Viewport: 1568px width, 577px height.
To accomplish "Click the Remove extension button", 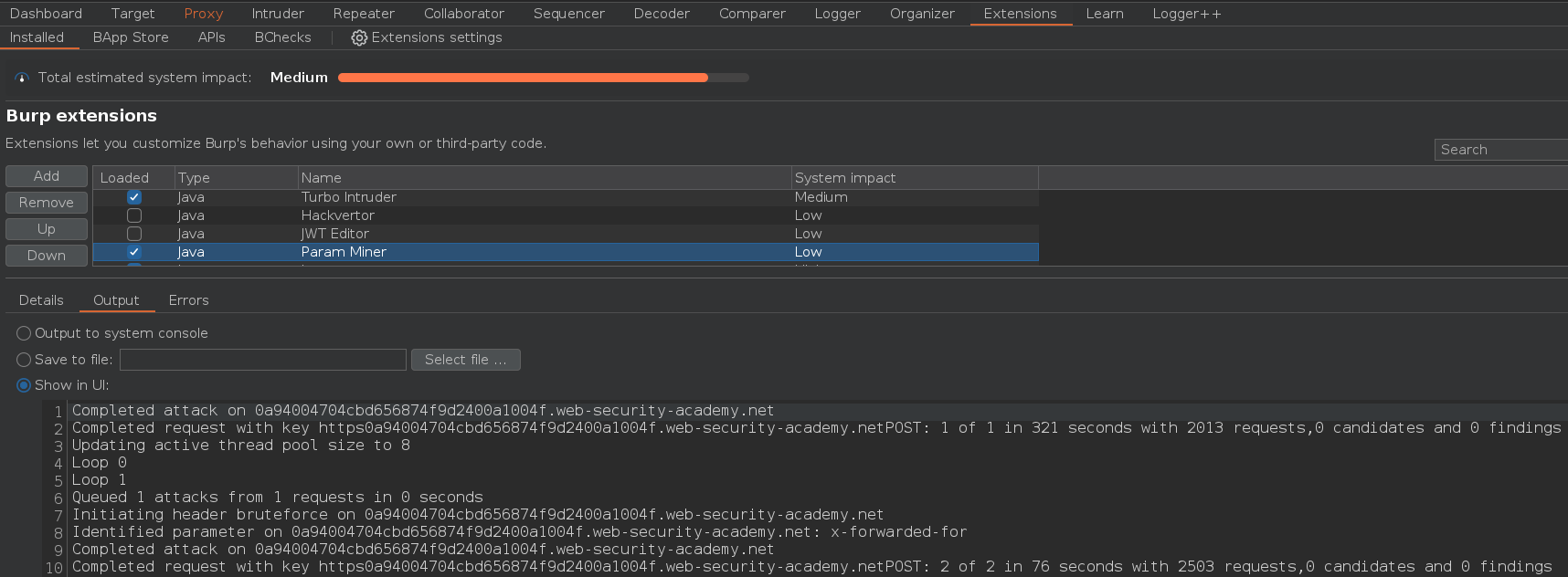I will pyautogui.click(x=47, y=203).
